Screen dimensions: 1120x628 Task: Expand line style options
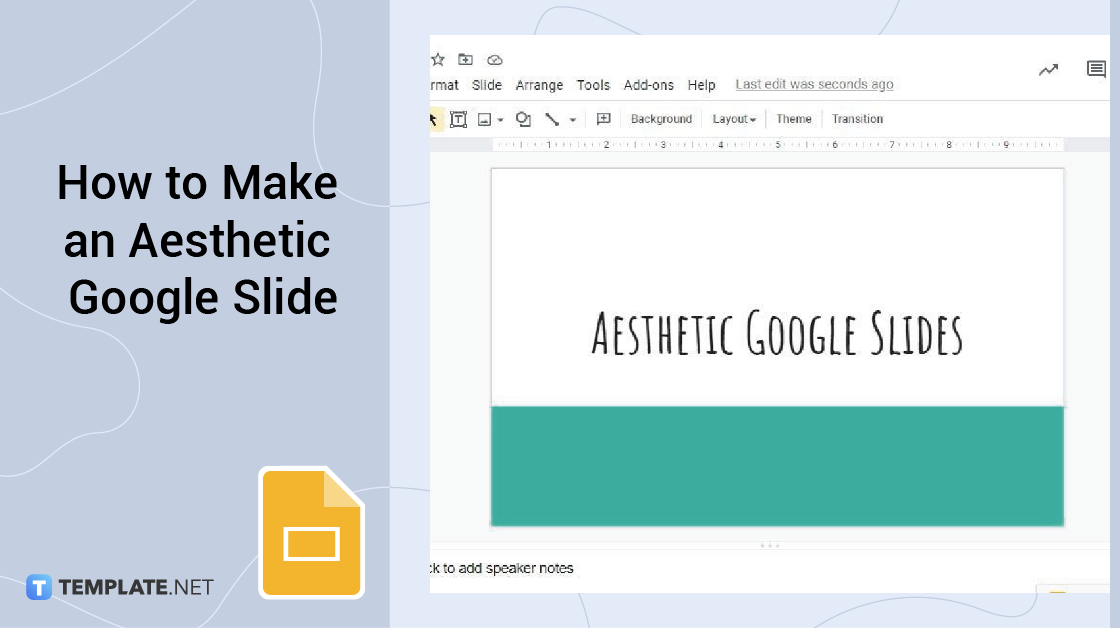click(x=572, y=119)
